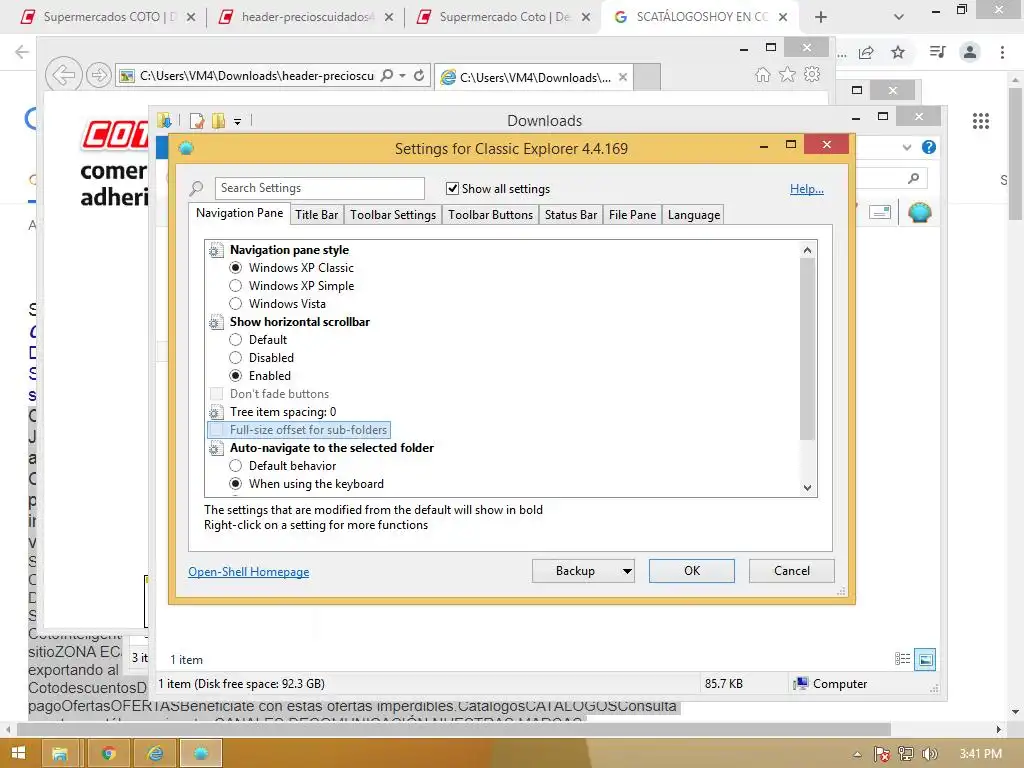1024x768 pixels.
Task: Click Internet Explorer forward arrow button
Action: [99, 76]
